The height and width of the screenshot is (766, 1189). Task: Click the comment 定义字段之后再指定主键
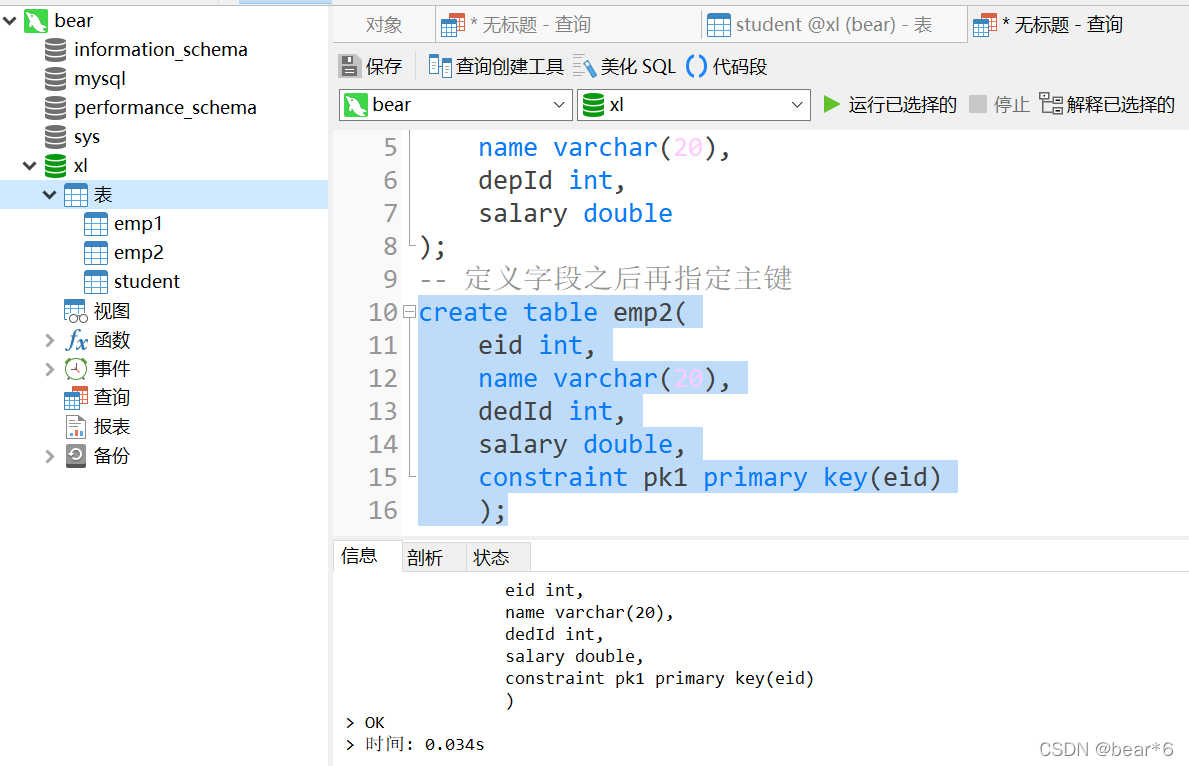(628, 278)
